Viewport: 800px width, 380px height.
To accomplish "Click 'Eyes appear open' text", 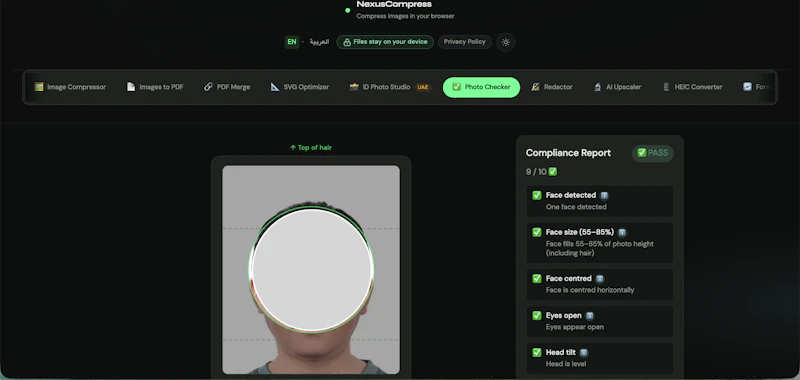I will [575, 327].
